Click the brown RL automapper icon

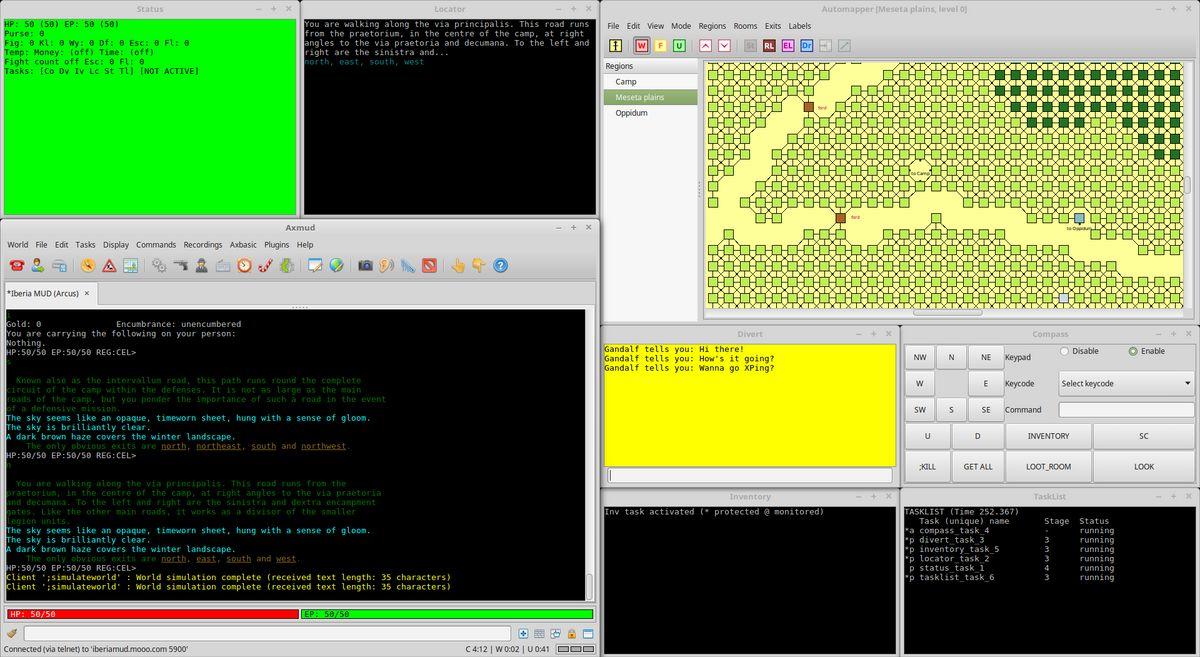[x=769, y=45]
